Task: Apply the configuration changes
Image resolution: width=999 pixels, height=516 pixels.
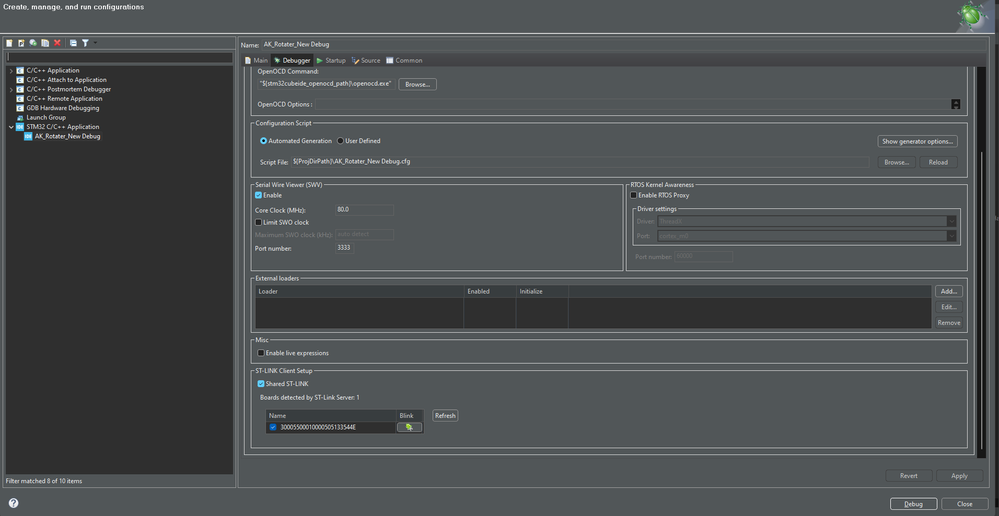Action: point(959,476)
